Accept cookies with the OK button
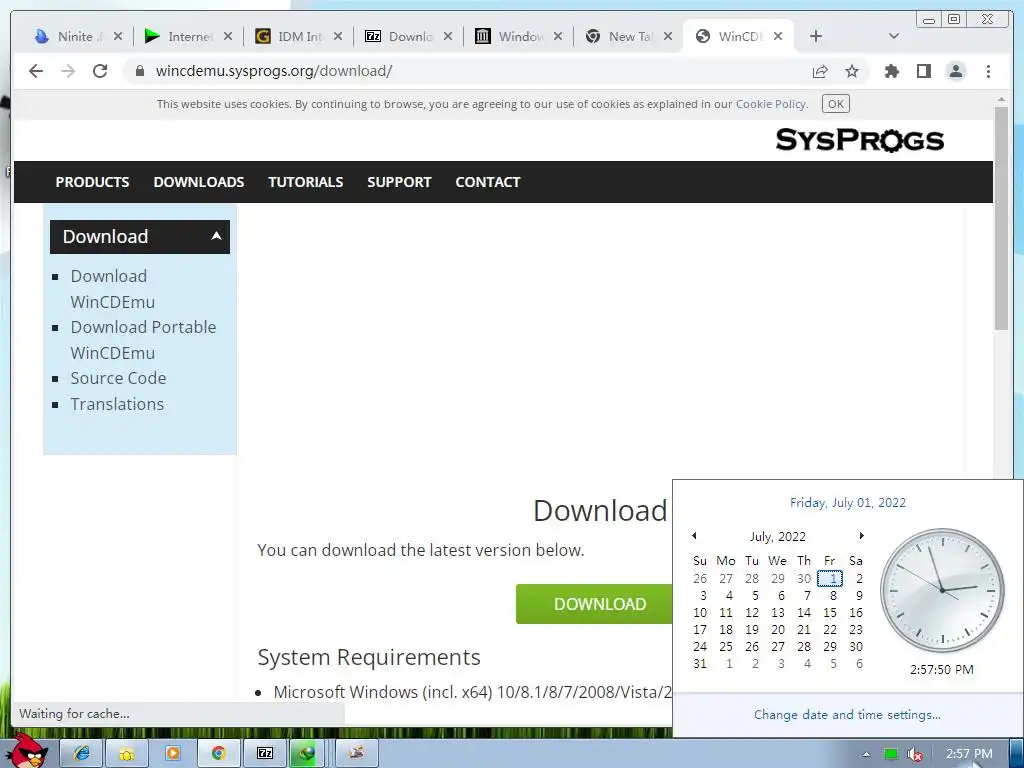The height and width of the screenshot is (768, 1024). [835, 104]
